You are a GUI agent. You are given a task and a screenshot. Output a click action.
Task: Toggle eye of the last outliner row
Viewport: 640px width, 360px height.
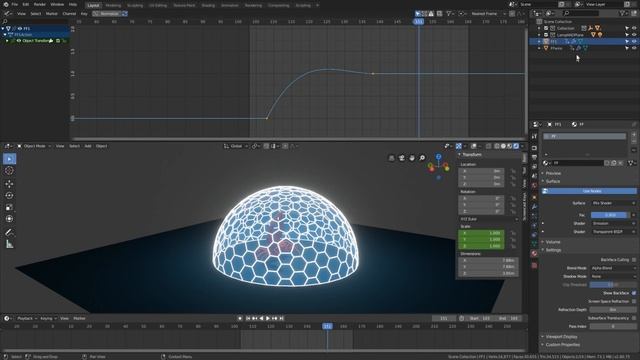634,48
